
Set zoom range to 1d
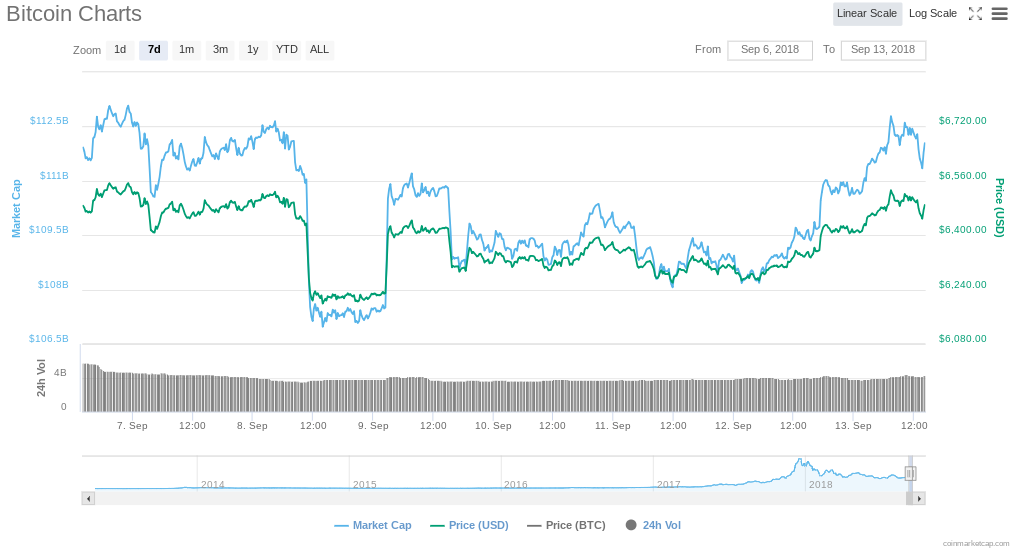[120, 50]
